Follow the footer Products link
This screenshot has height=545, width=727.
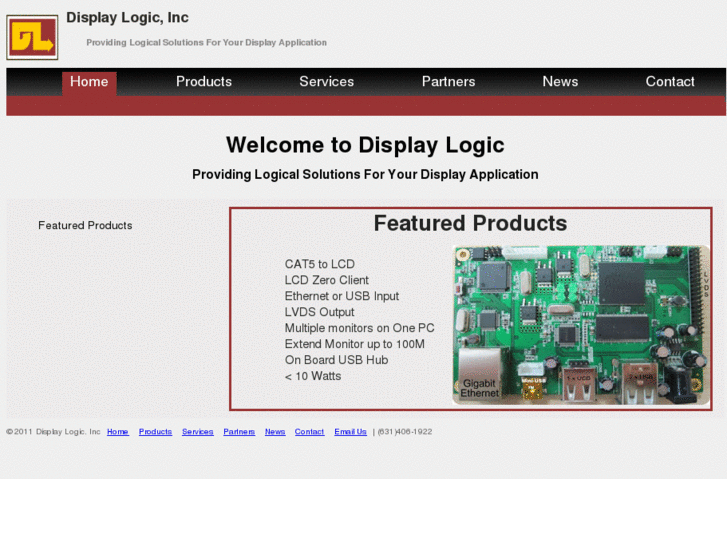click(x=155, y=431)
